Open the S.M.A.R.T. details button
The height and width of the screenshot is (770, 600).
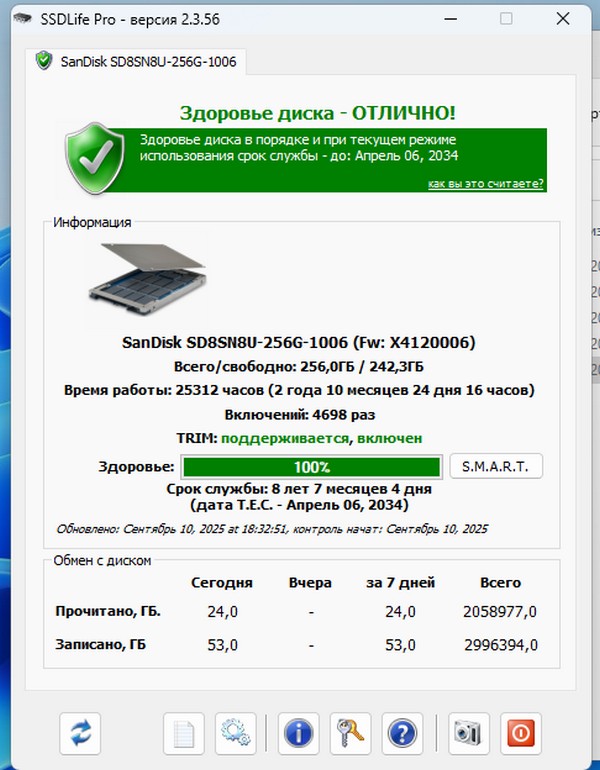[496, 466]
